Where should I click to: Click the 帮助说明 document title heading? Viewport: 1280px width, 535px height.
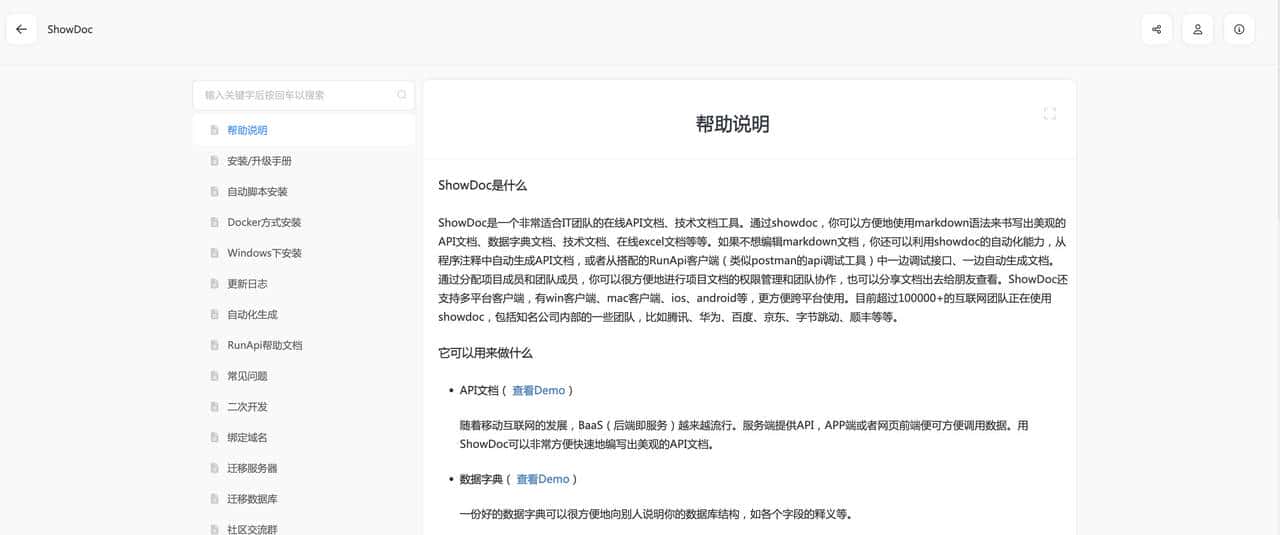tap(732, 124)
